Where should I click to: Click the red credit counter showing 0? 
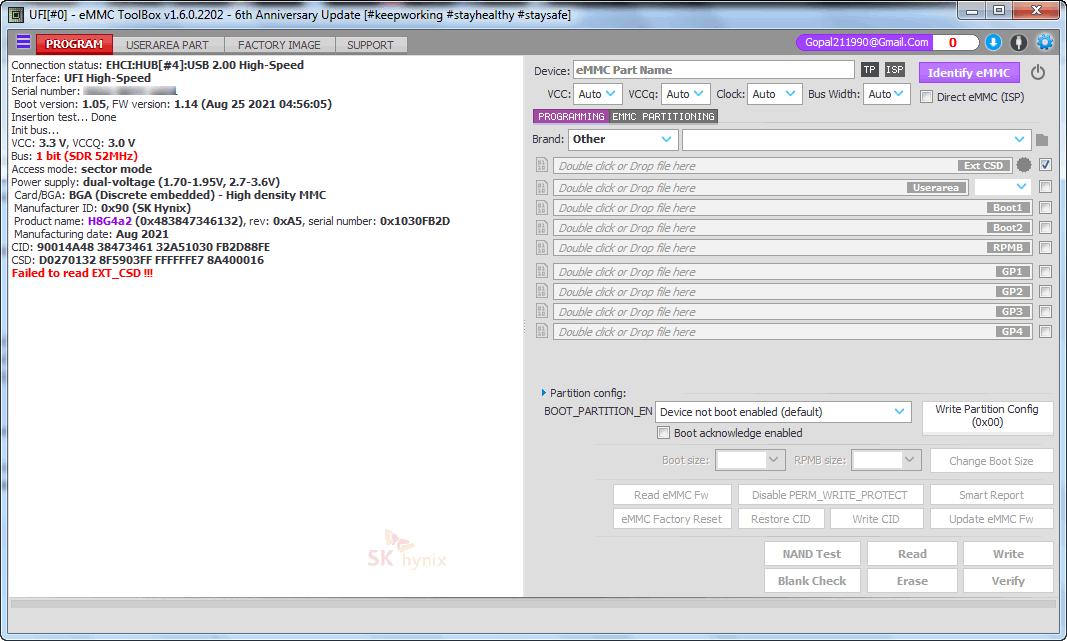[x=954, y=42]
